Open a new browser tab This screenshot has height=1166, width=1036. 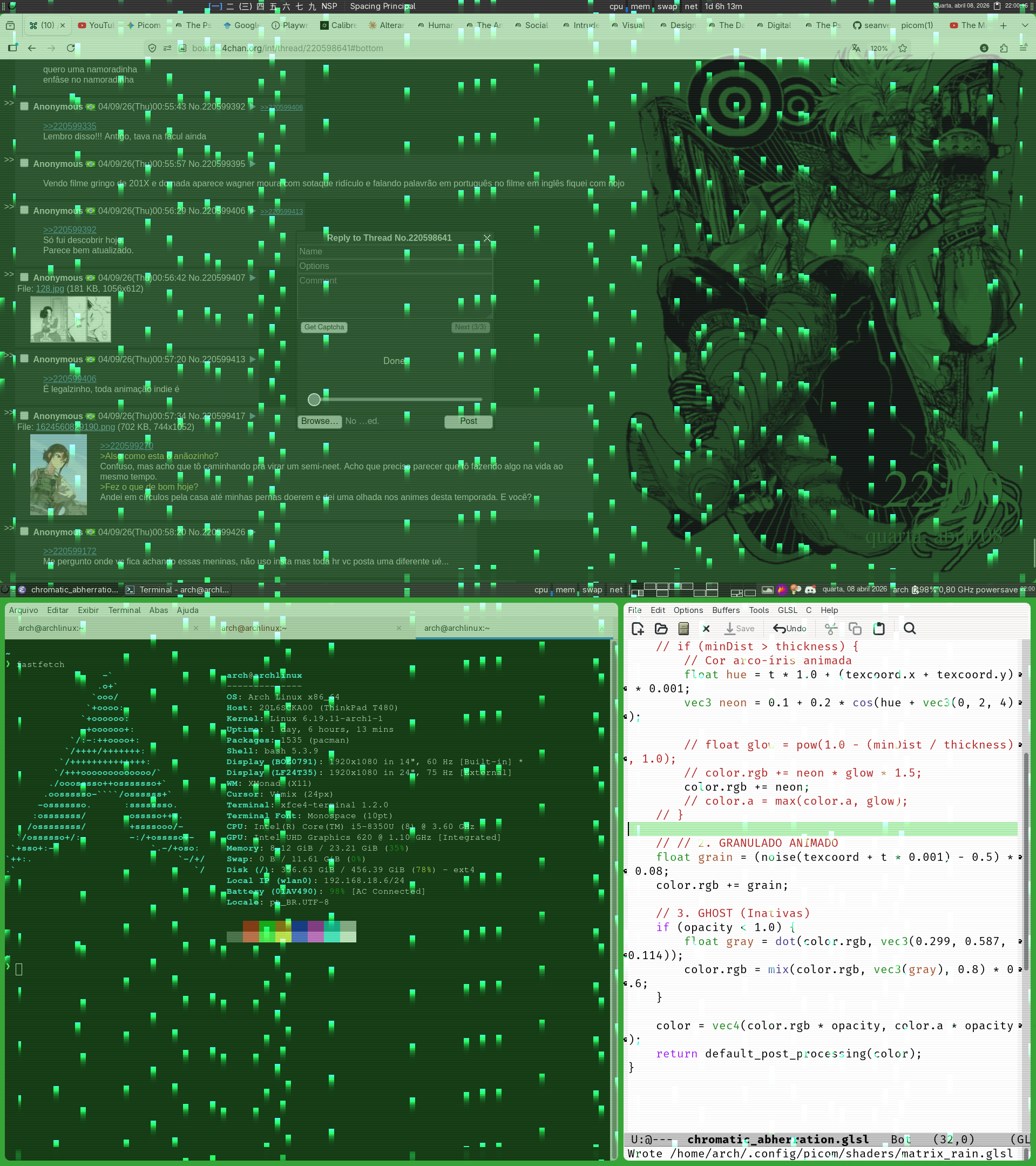coord(1004,26)
